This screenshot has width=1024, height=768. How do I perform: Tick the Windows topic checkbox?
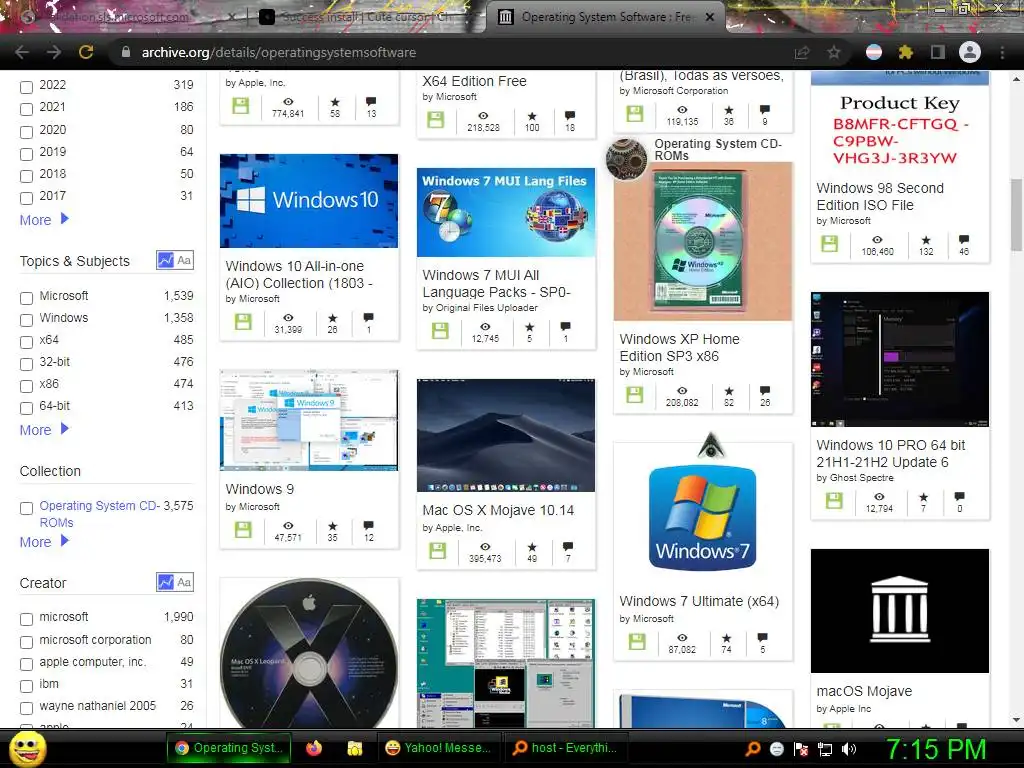point(26,320)
